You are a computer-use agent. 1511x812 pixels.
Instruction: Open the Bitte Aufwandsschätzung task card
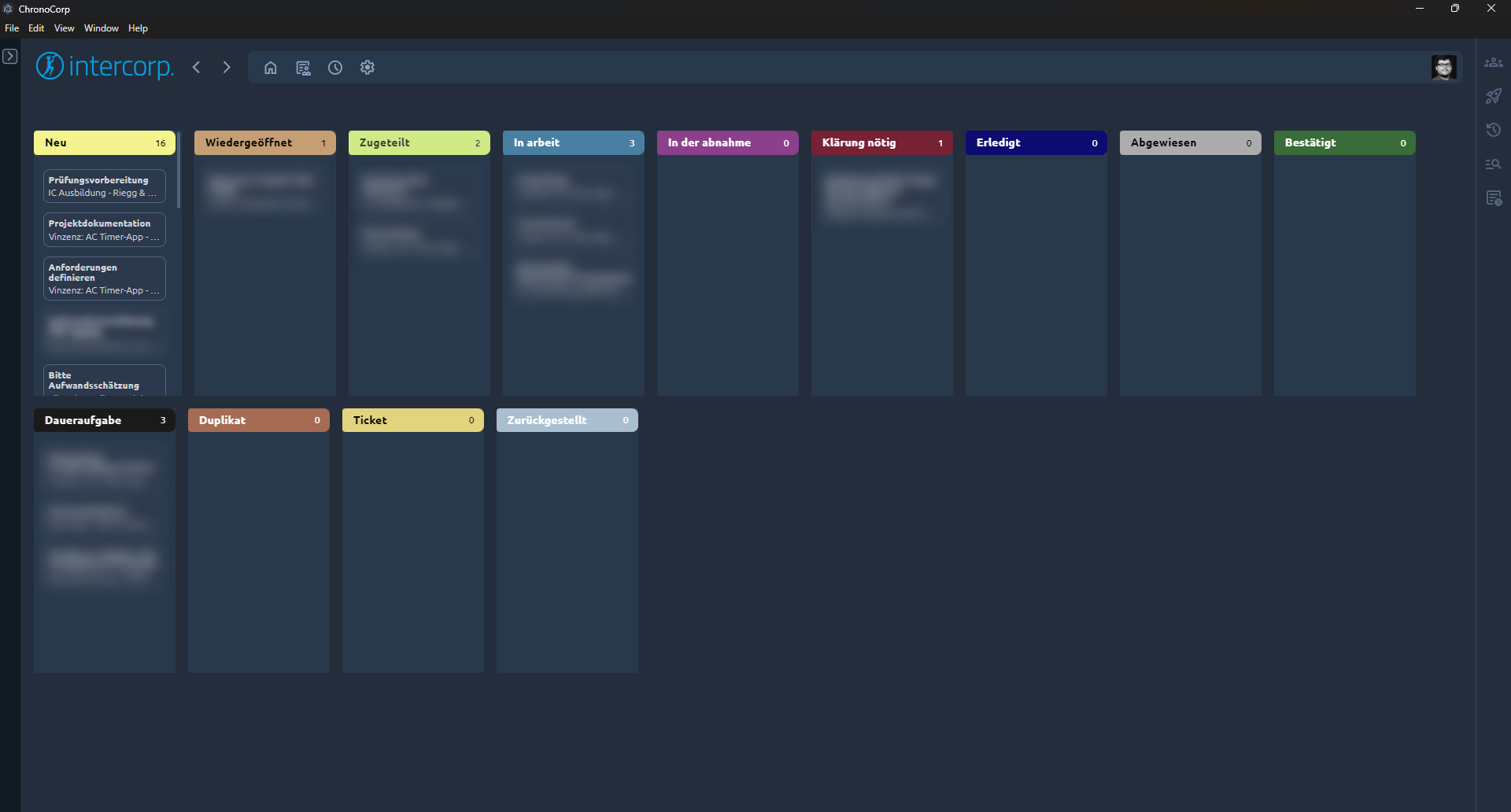click(105, 380)
